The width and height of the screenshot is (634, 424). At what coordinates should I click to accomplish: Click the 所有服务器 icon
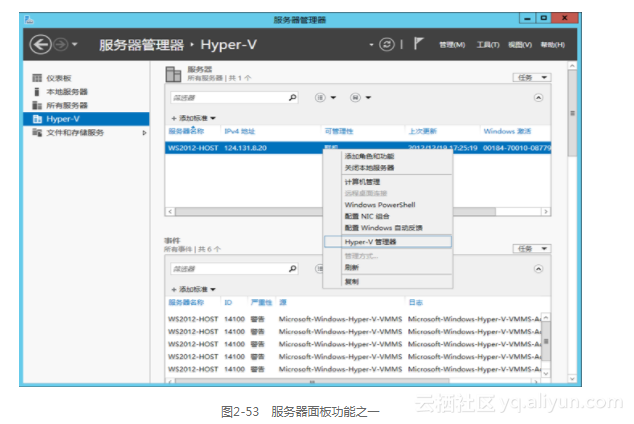point(37,105)
